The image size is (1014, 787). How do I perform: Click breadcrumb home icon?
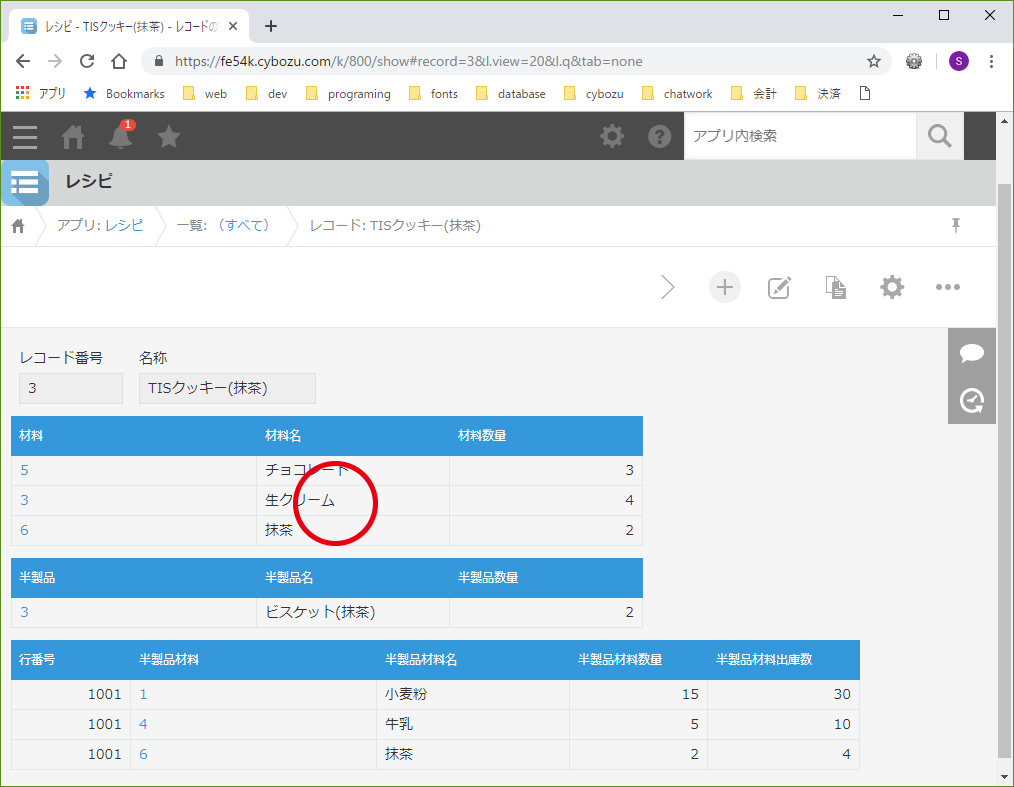tap(18, 226)
